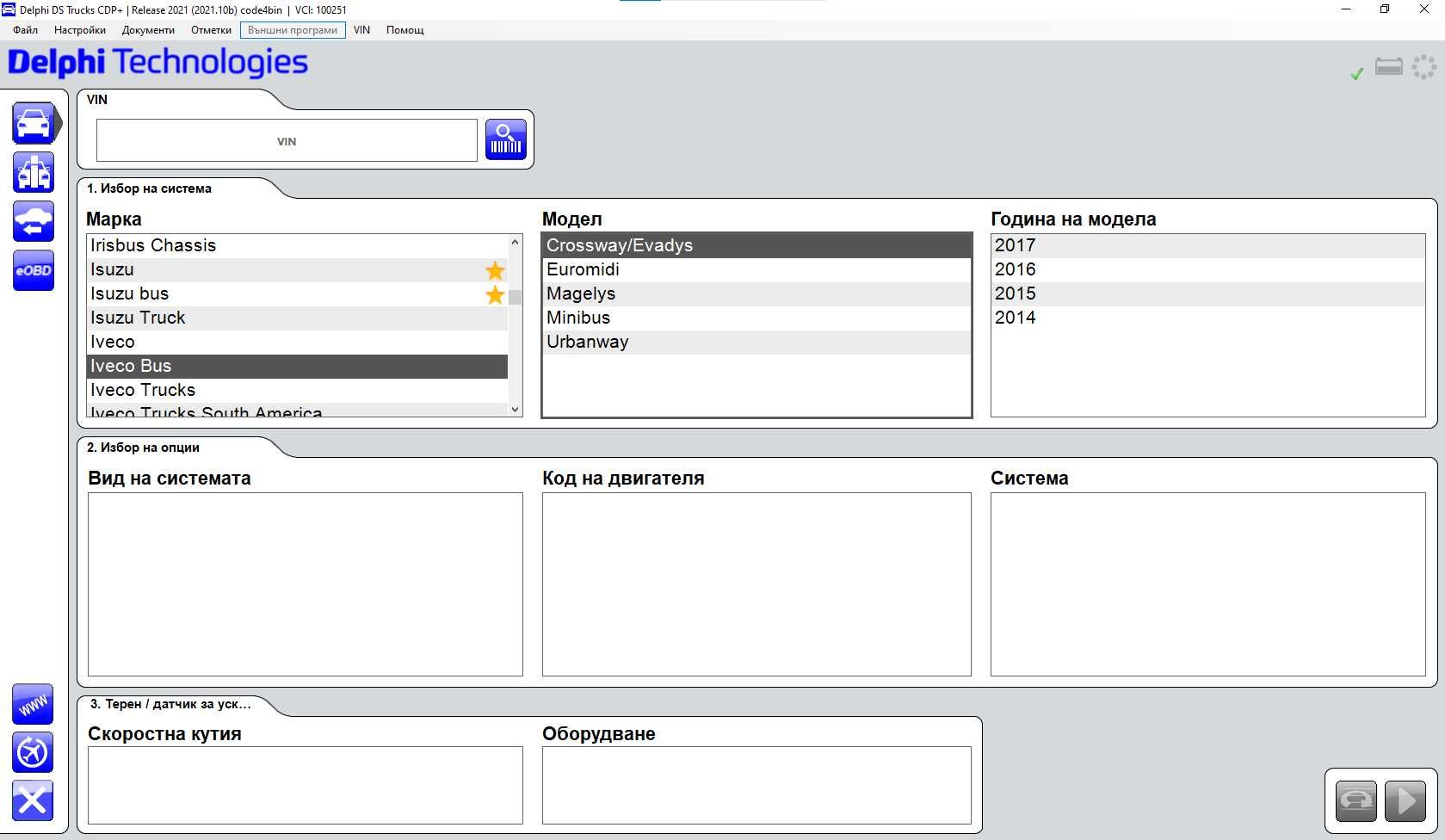Click the Код на двигателя list box
1445x840 pixels.
coord(756,584)
